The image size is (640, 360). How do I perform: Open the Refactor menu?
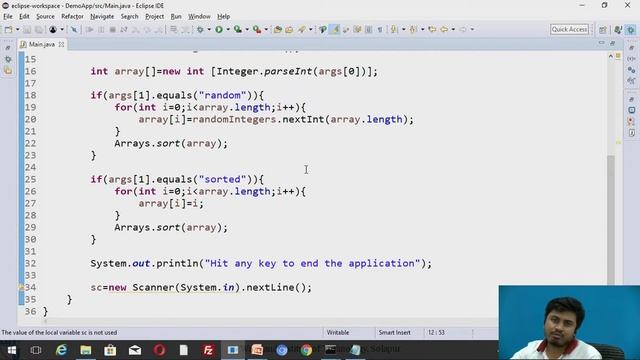(x=72, y=16)
